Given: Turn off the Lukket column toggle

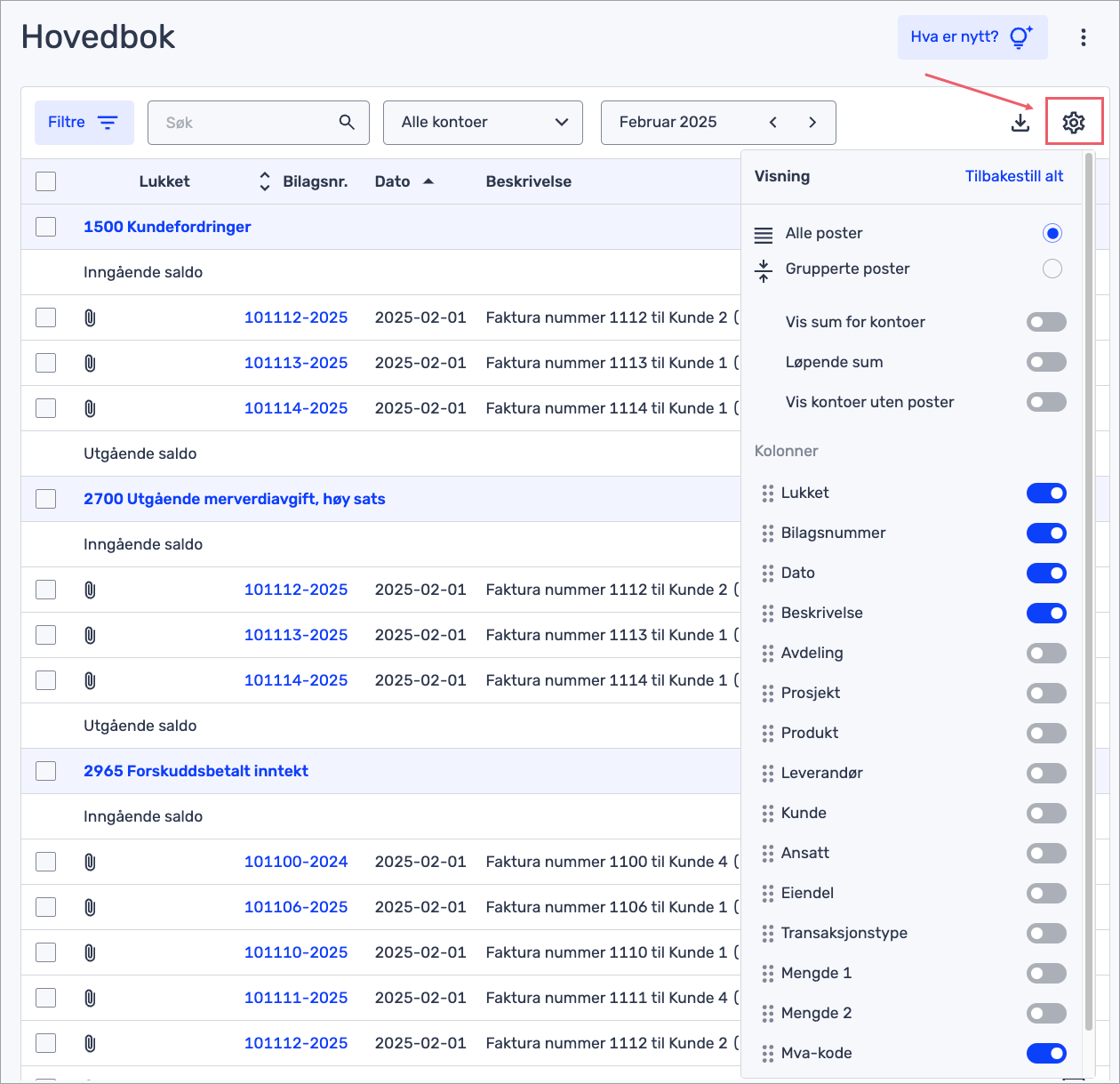Looking at the screenshot, I should click(1046, 493).
